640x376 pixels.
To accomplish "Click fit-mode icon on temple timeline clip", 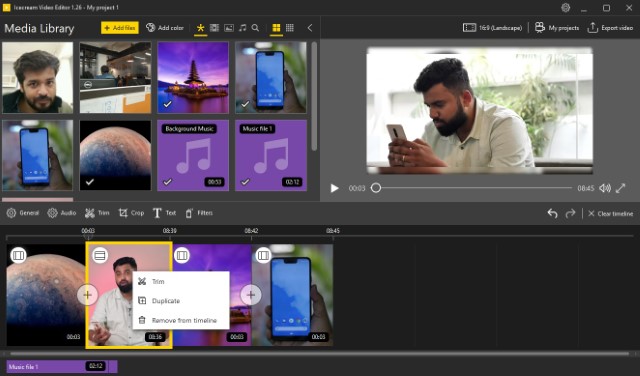I will (182, 256).
